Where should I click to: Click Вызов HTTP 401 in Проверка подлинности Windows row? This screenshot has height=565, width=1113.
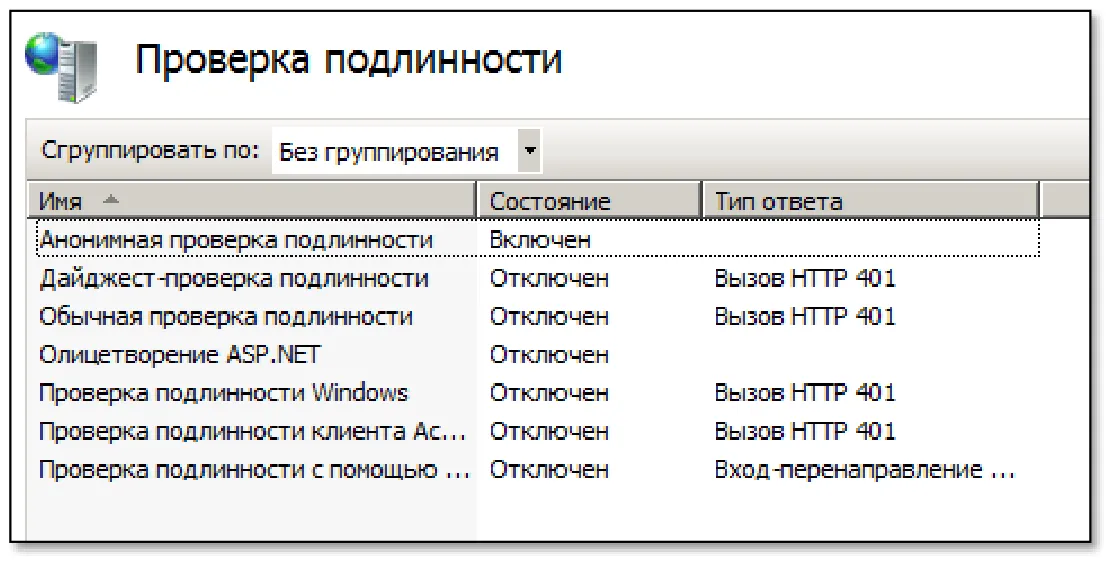[x=805, y=393]
